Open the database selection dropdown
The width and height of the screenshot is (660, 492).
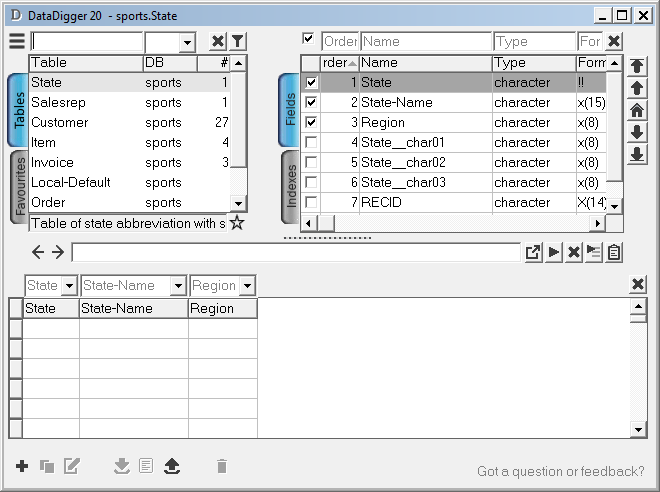pos(187,42)
